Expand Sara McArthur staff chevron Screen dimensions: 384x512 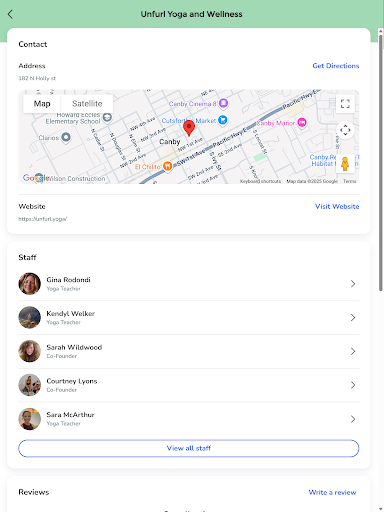pyautogui.click(x=353, y=419)
